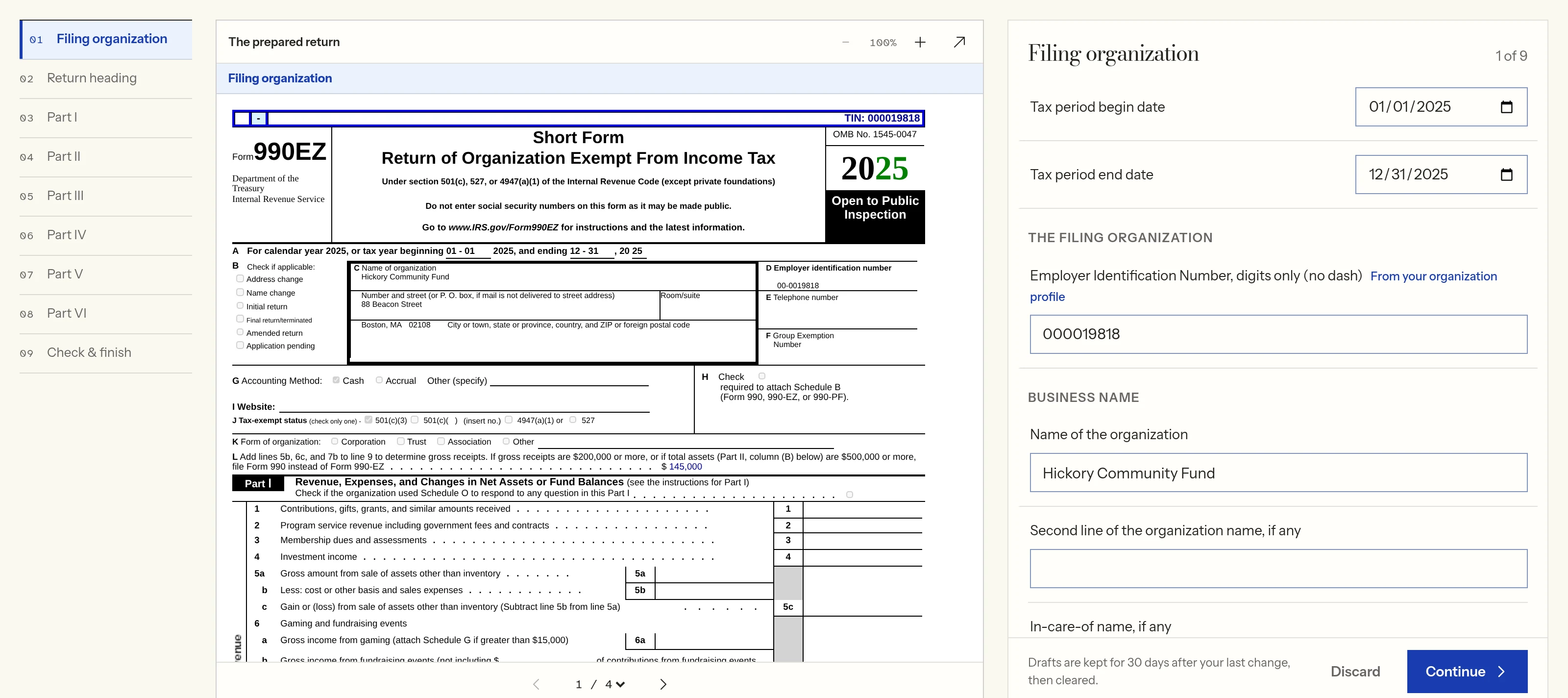Check the Amended return box

click(240, 332)
